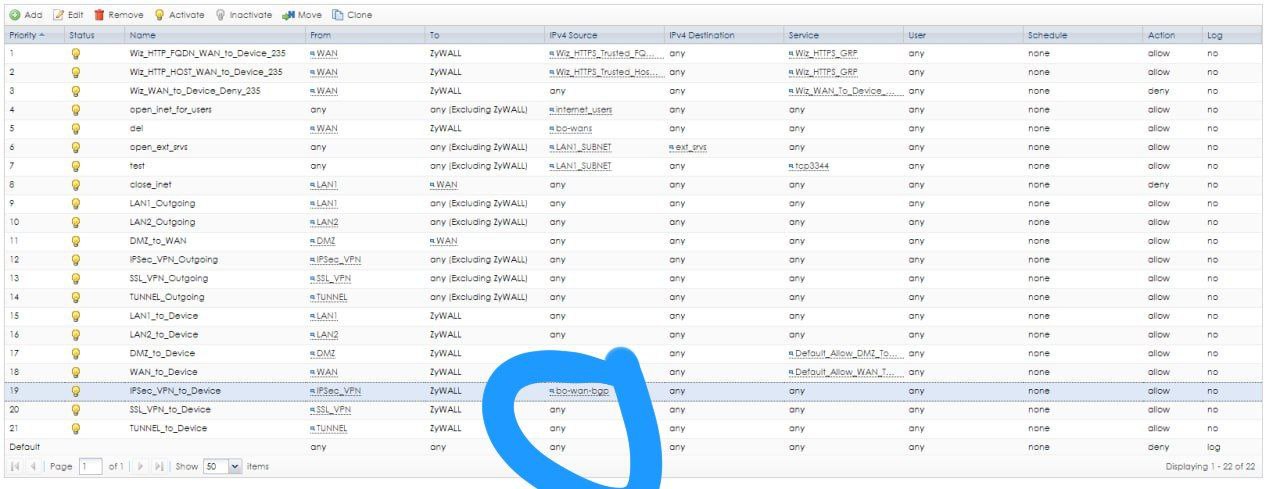Click the log value in Default row
The height and width of the screenshot is (489, 1280).
(1214, 448)
